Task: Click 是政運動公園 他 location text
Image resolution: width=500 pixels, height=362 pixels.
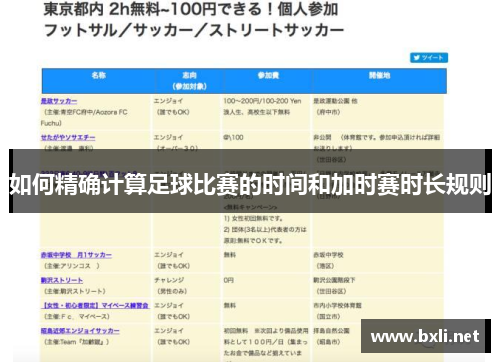Action: coord(335,101)
